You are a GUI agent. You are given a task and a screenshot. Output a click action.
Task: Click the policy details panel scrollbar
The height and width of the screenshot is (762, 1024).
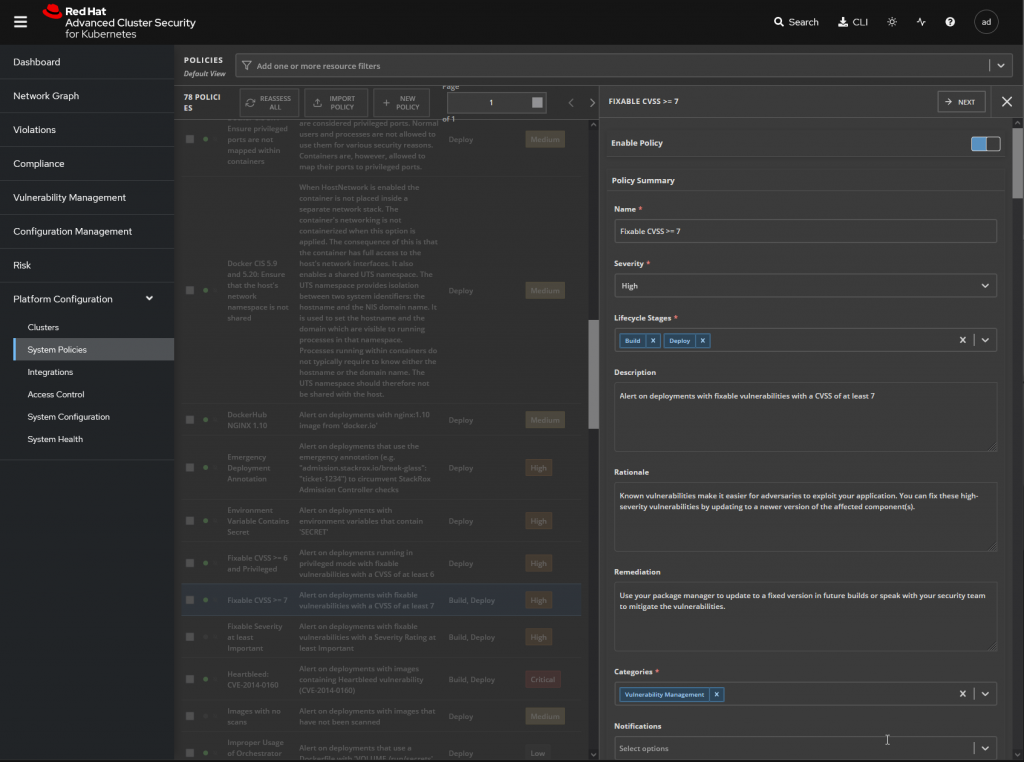click(1017, 163)
